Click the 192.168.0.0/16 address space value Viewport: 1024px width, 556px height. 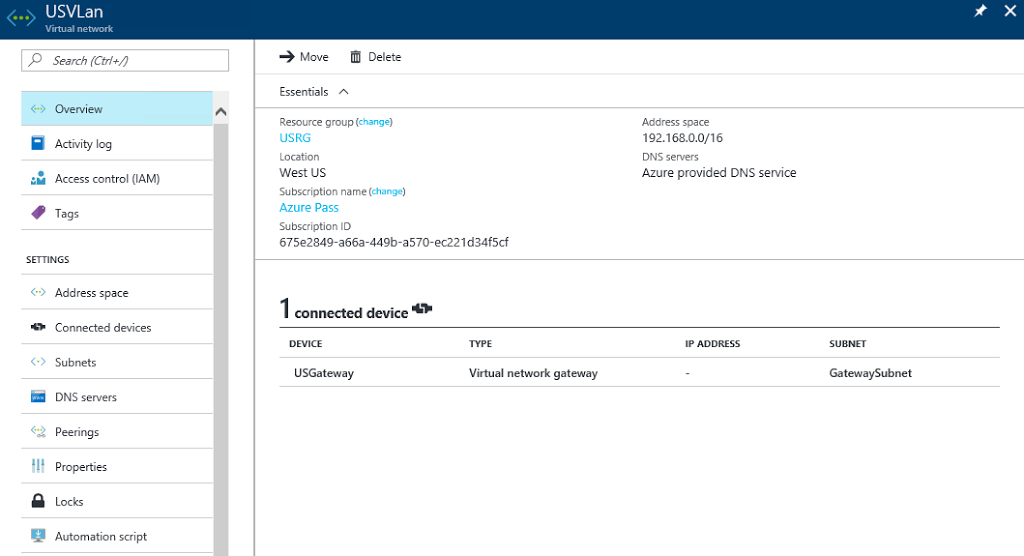pyautogui.click(x=682, y=138)
